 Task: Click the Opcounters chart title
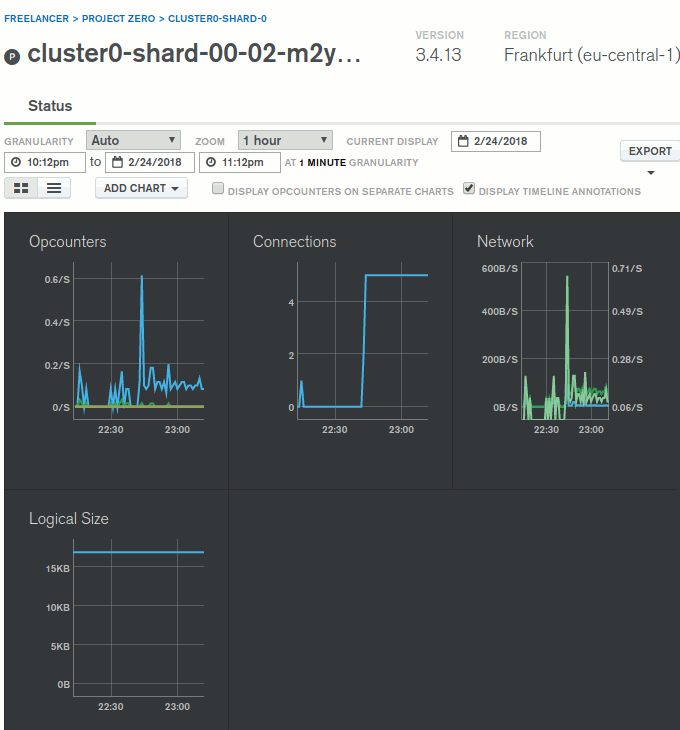pyautogui.click(x=67, y=242)
